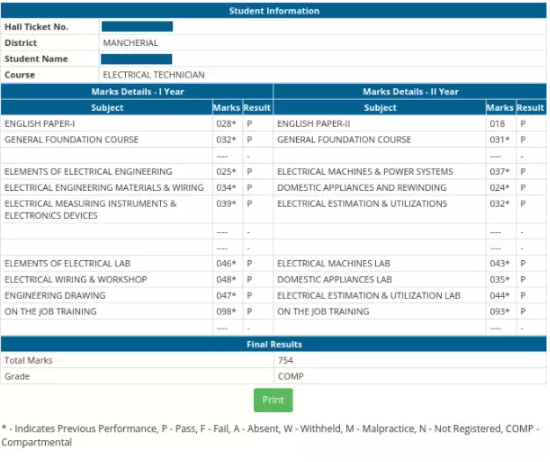Click the Final Results header
550x462 pixels.
(274, 344)
